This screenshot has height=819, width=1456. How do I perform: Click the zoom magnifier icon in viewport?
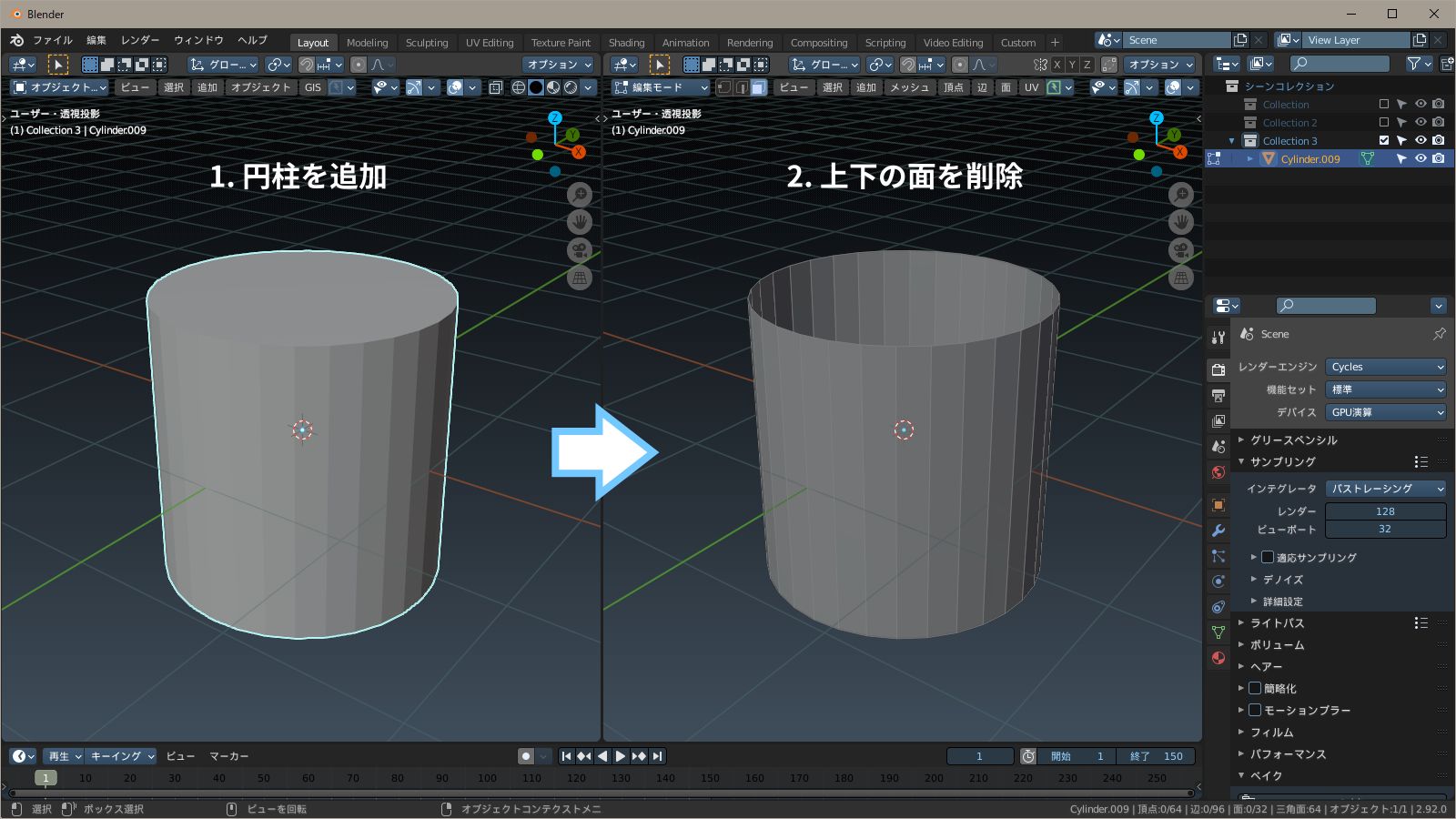[x=580, y=194]
